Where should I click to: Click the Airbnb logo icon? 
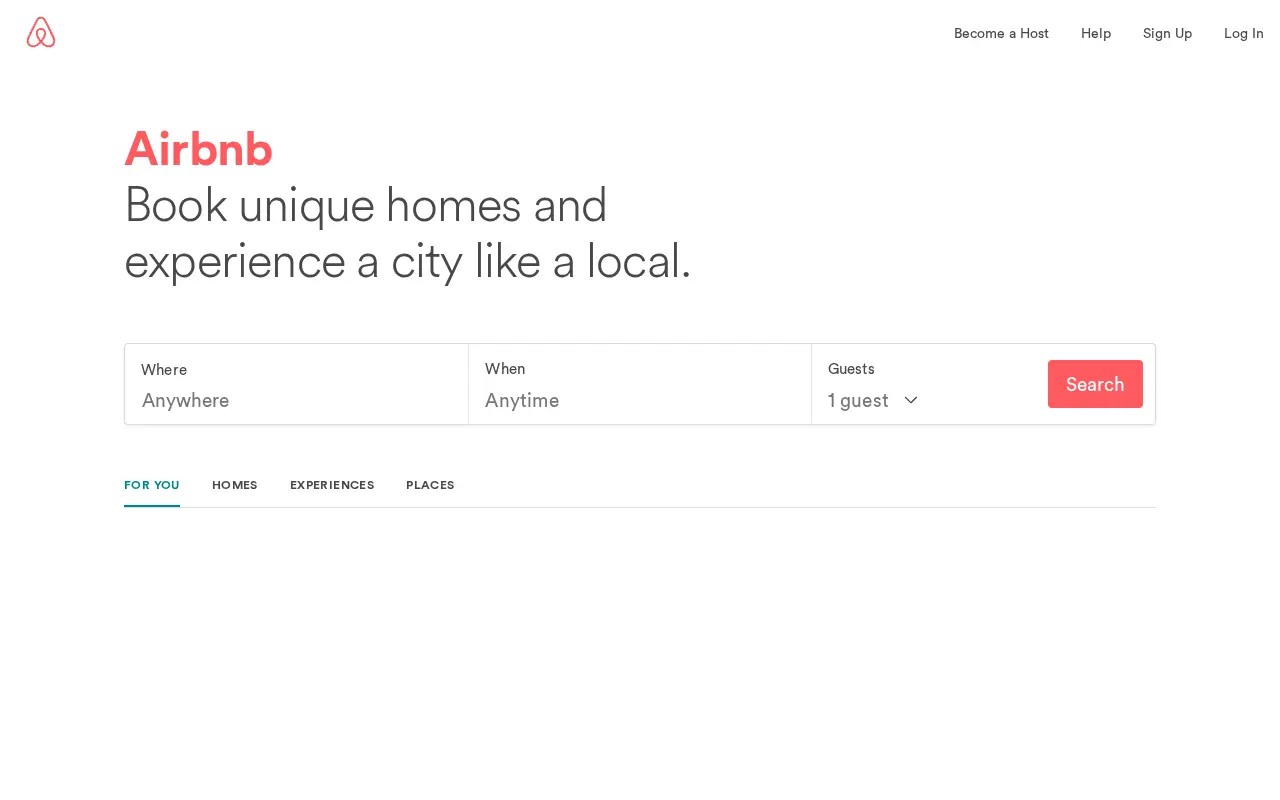41,32
